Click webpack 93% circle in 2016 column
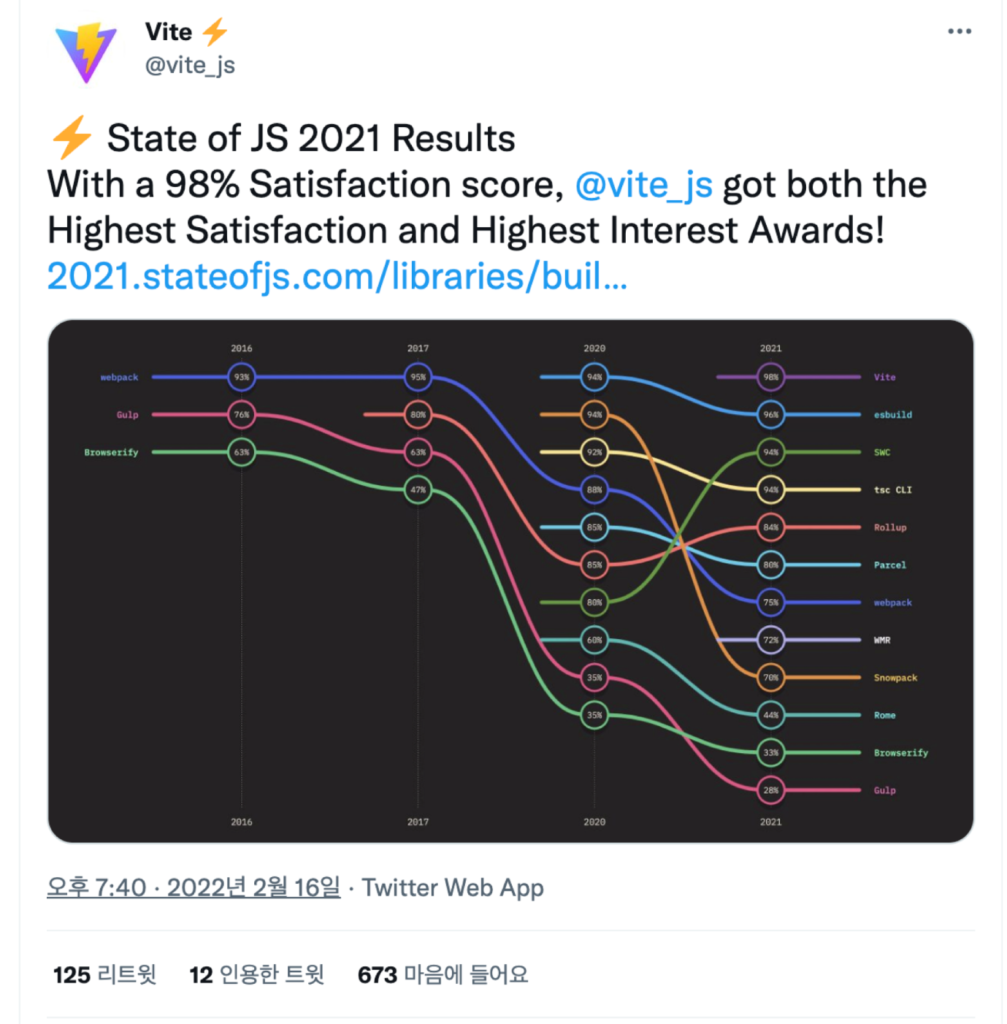The image size is (1007, 1024). pos(242,377)
